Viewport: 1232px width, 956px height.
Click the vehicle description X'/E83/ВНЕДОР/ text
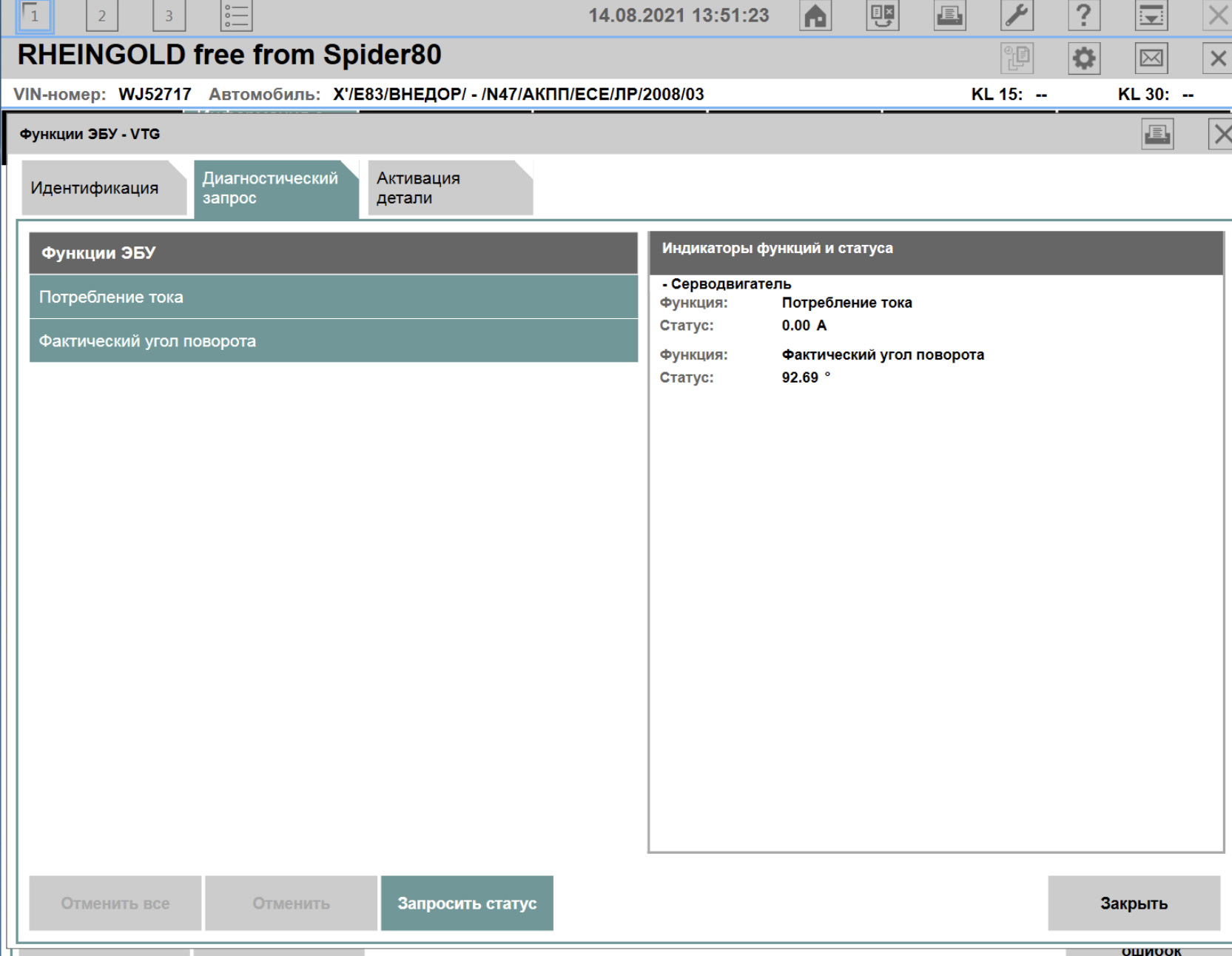pos(518,95)
